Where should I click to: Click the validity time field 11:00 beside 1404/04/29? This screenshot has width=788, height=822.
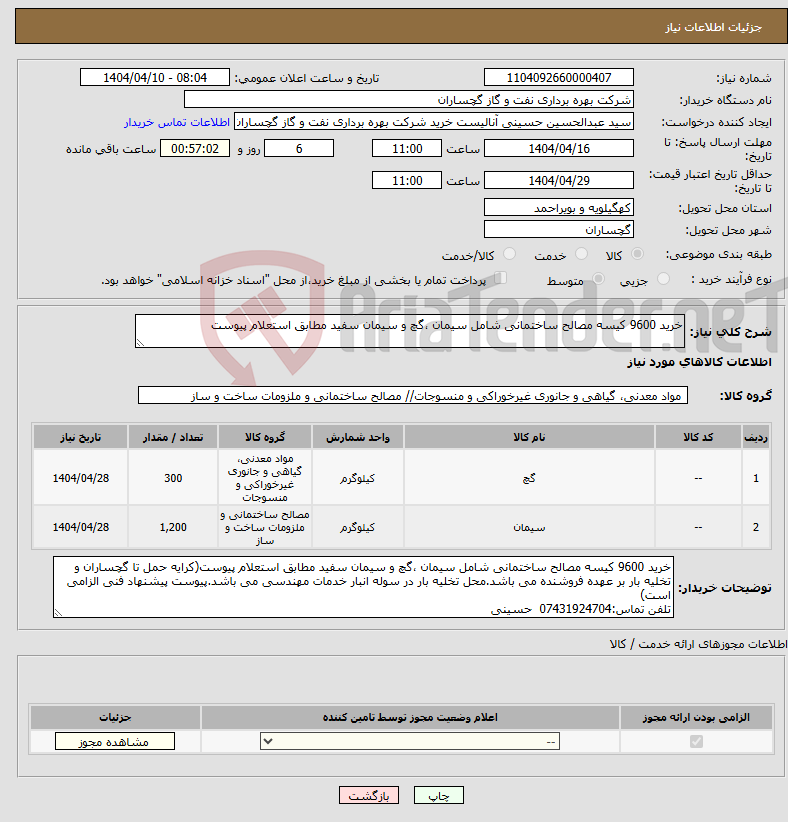(x=407, y=180)
